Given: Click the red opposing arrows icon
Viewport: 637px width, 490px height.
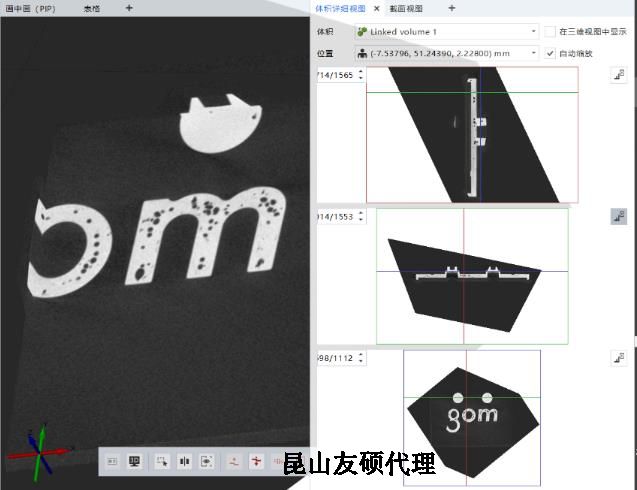Looking at the screenshot, I should [x=256, y=461].
